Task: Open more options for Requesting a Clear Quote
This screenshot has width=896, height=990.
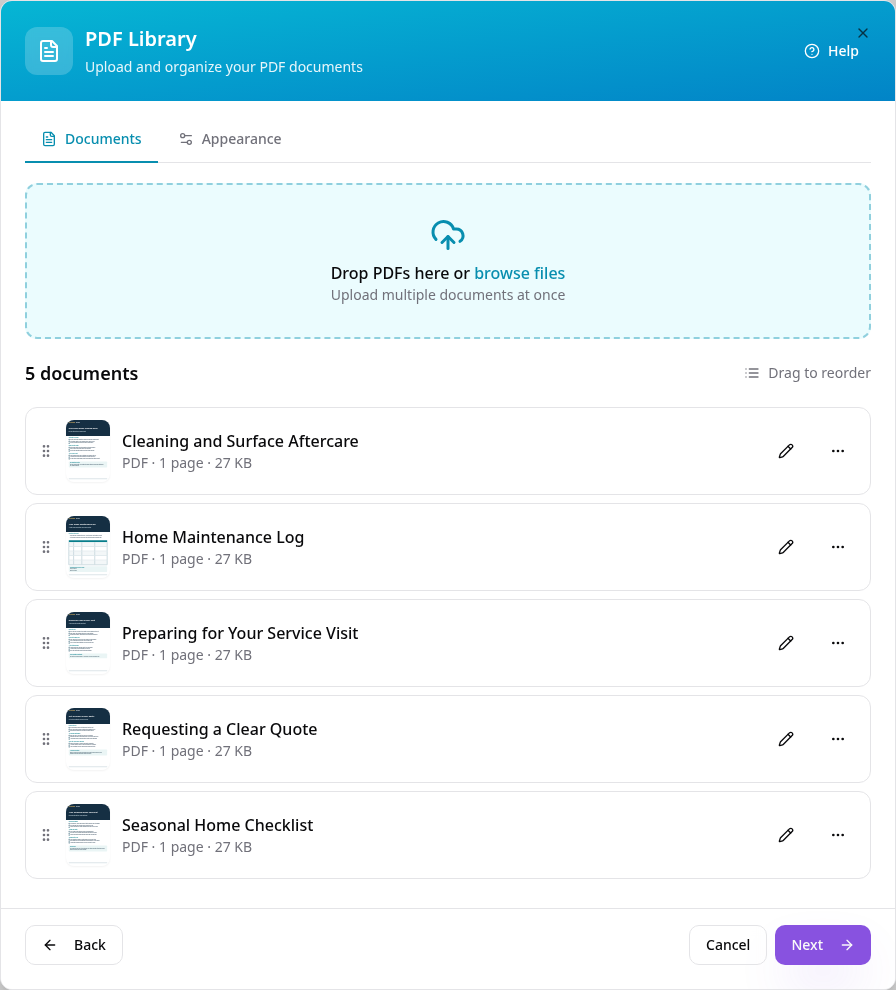Action: 838,739
